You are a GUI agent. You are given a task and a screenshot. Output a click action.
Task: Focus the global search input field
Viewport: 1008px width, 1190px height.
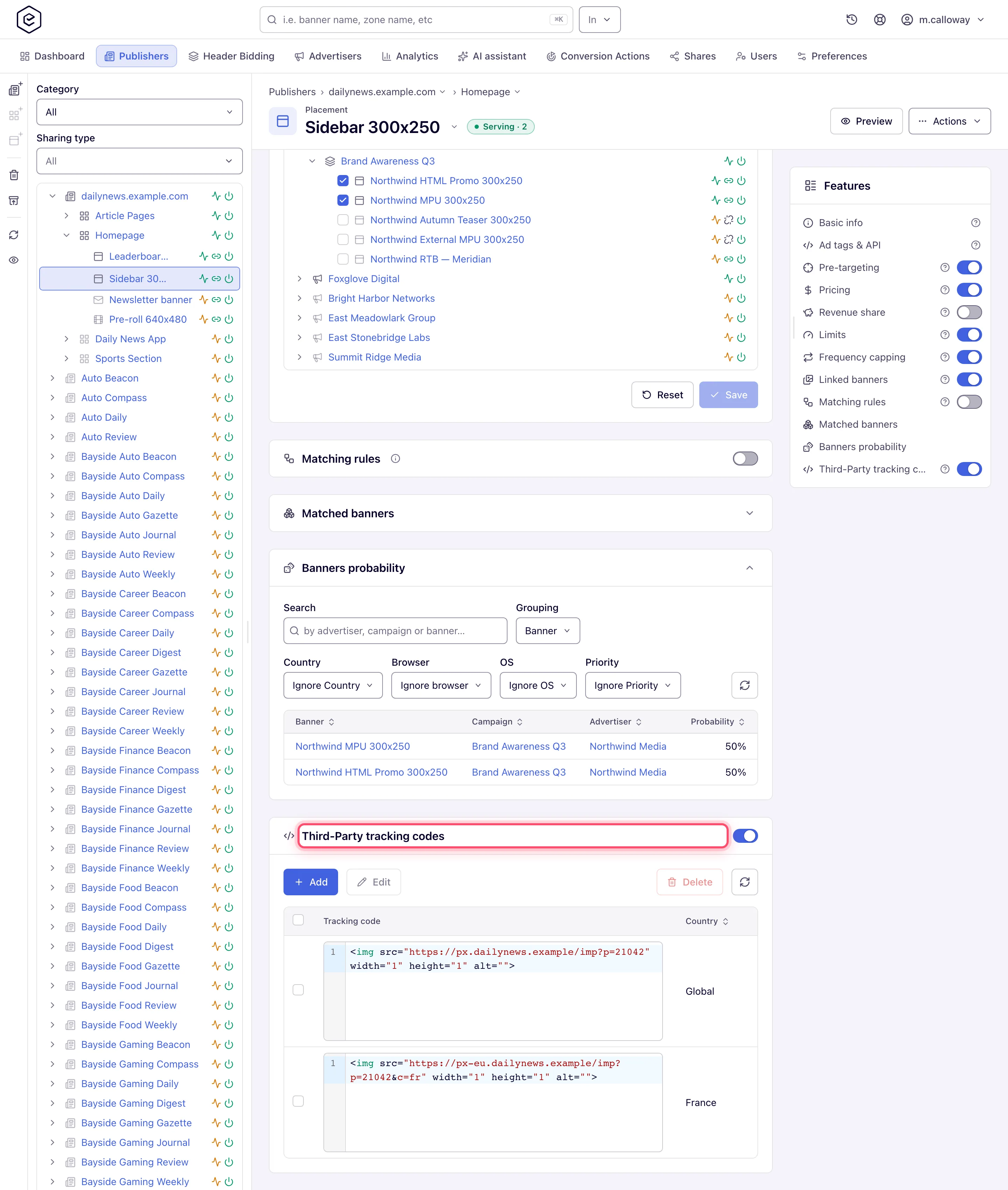coord(416,19)
